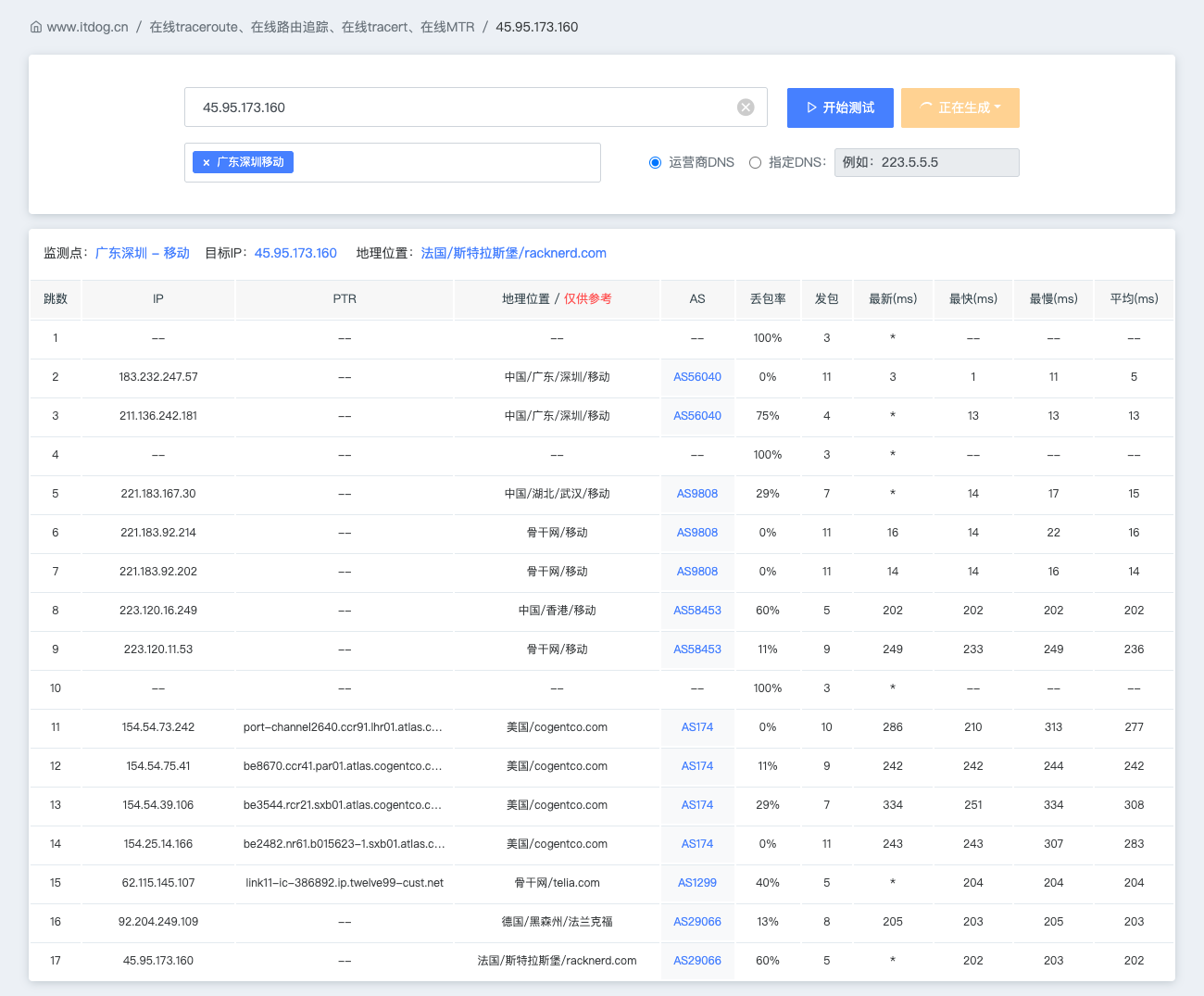
Task: Click IP 221.183.92.202 cell
Action: pos(158,572)
